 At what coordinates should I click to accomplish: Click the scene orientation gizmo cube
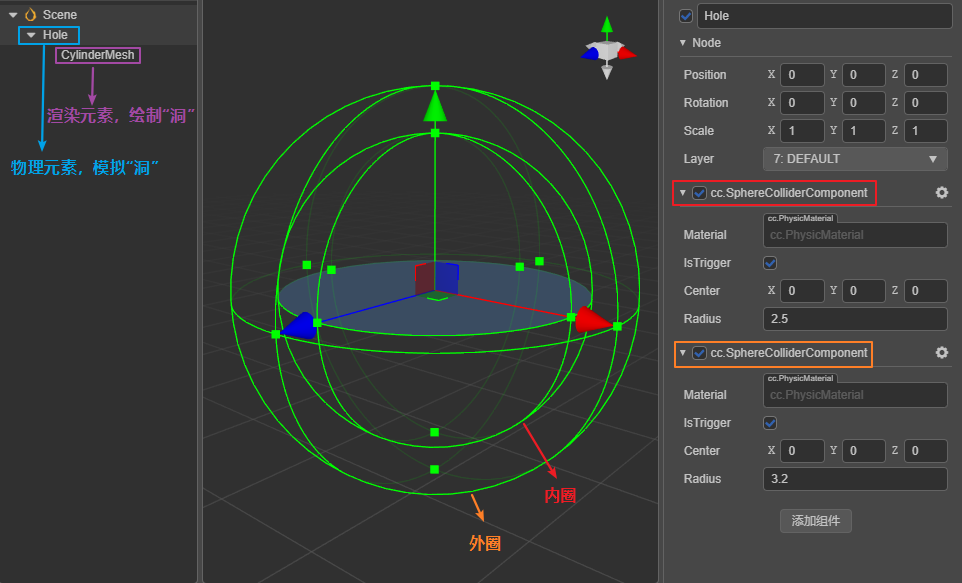click(607, 51)
